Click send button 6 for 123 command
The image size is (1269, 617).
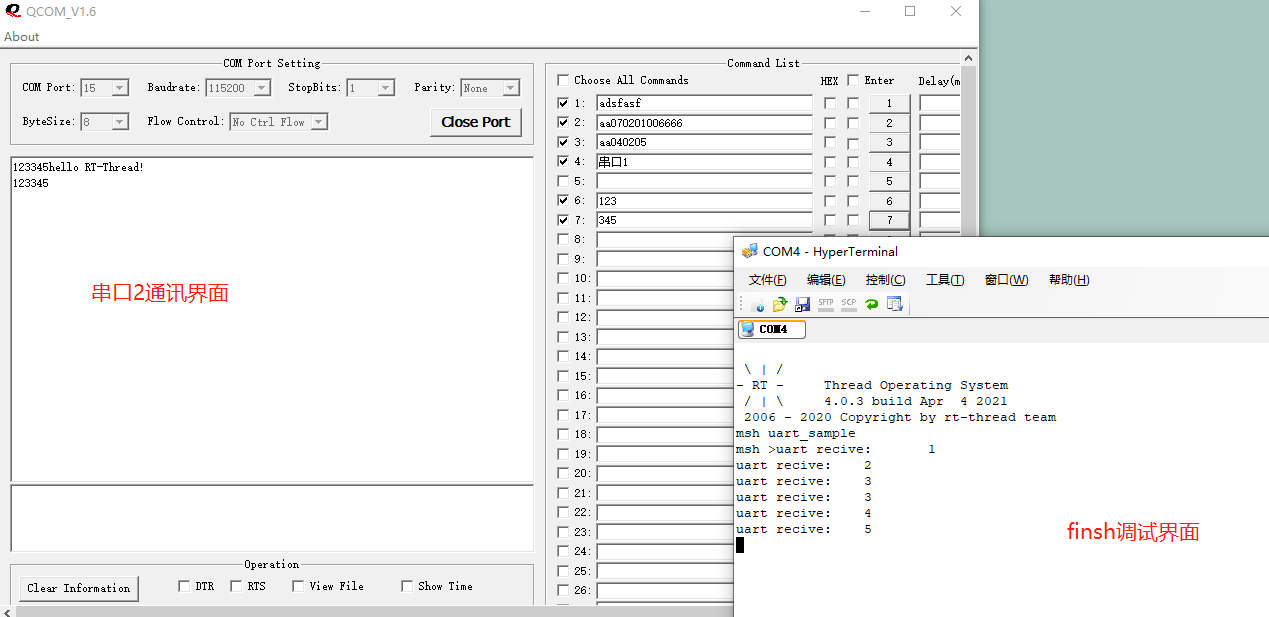tap(889, 201)
